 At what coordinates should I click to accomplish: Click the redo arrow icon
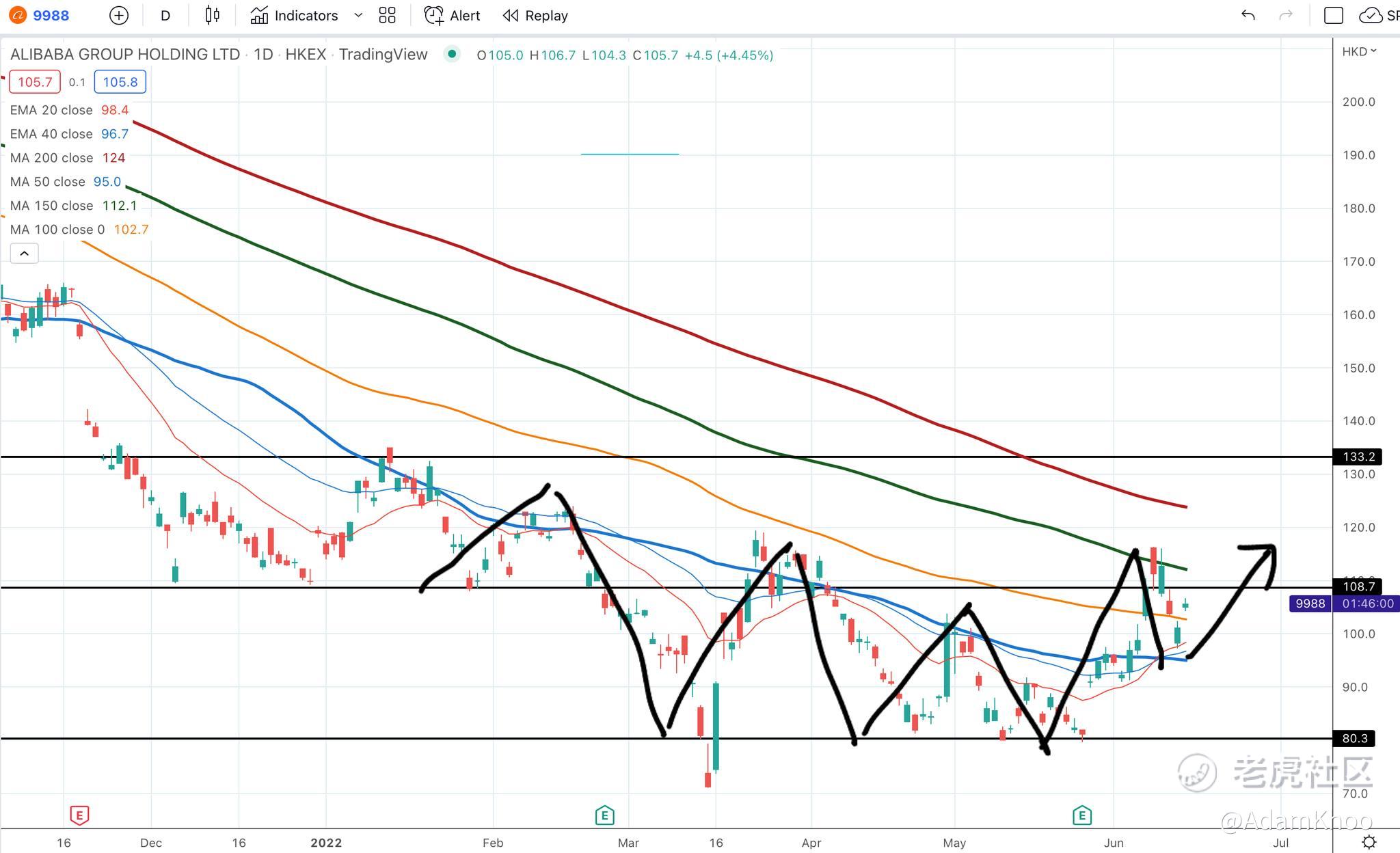(1285, 16)
